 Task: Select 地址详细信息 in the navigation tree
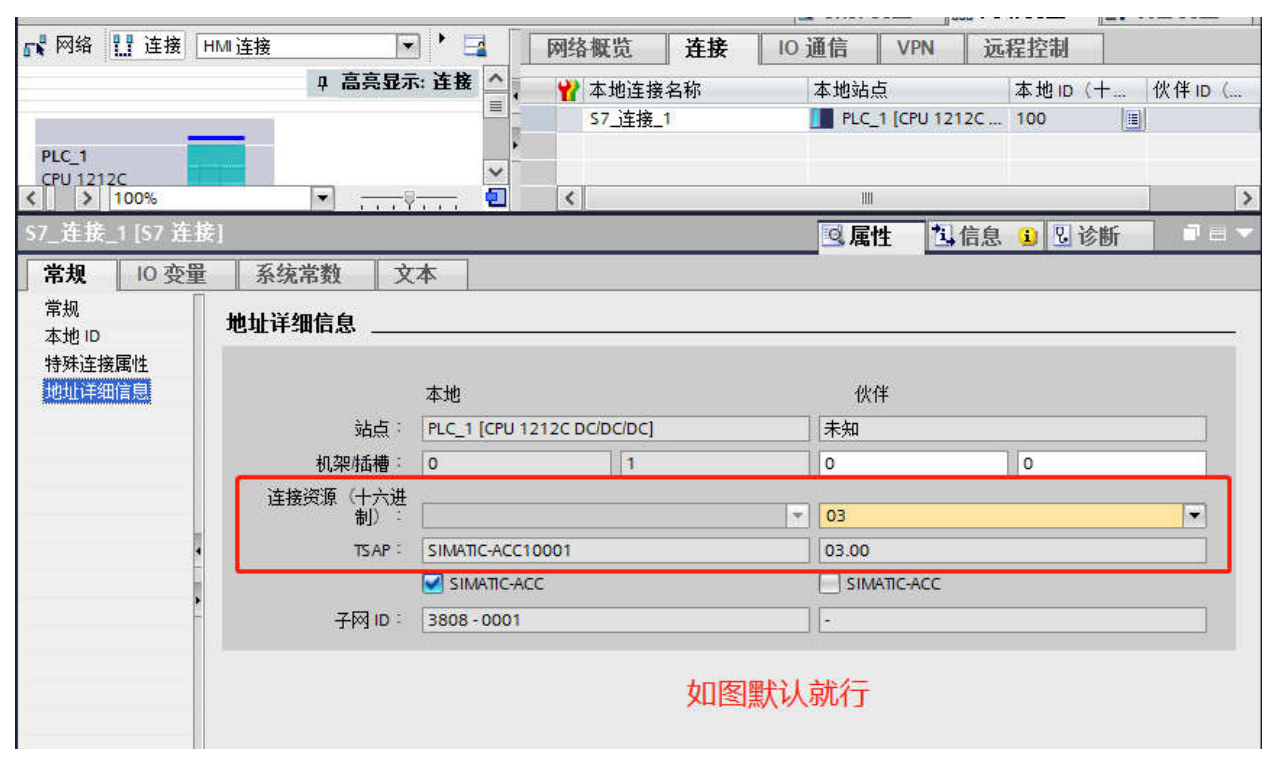coord(97,391)
